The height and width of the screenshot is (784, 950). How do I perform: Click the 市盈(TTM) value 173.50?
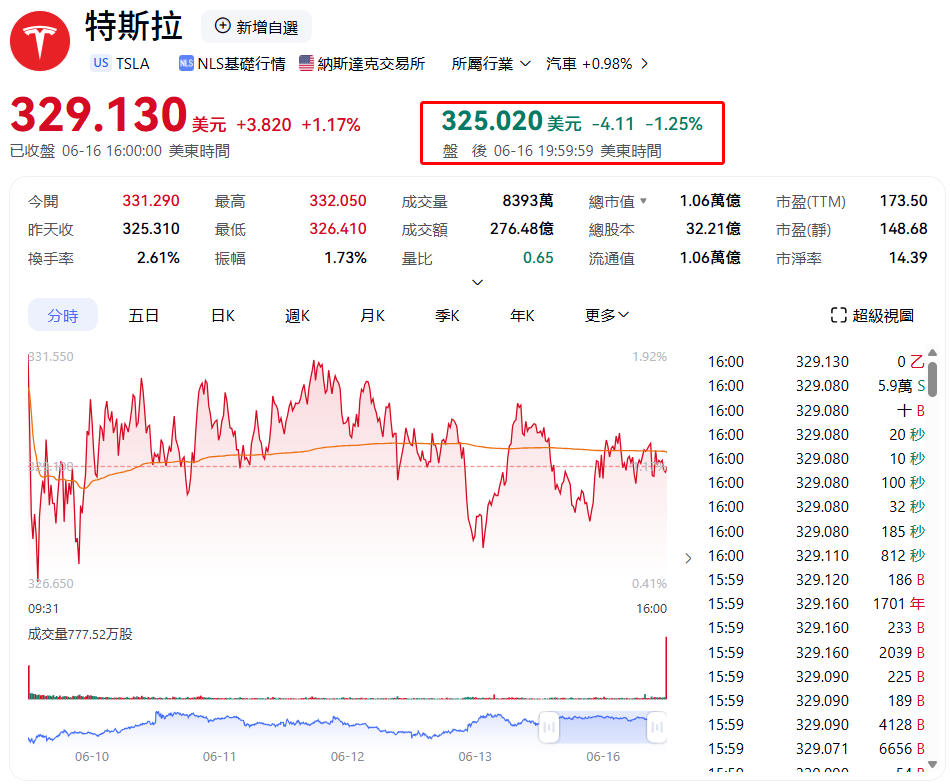click(x=903, y=201)
